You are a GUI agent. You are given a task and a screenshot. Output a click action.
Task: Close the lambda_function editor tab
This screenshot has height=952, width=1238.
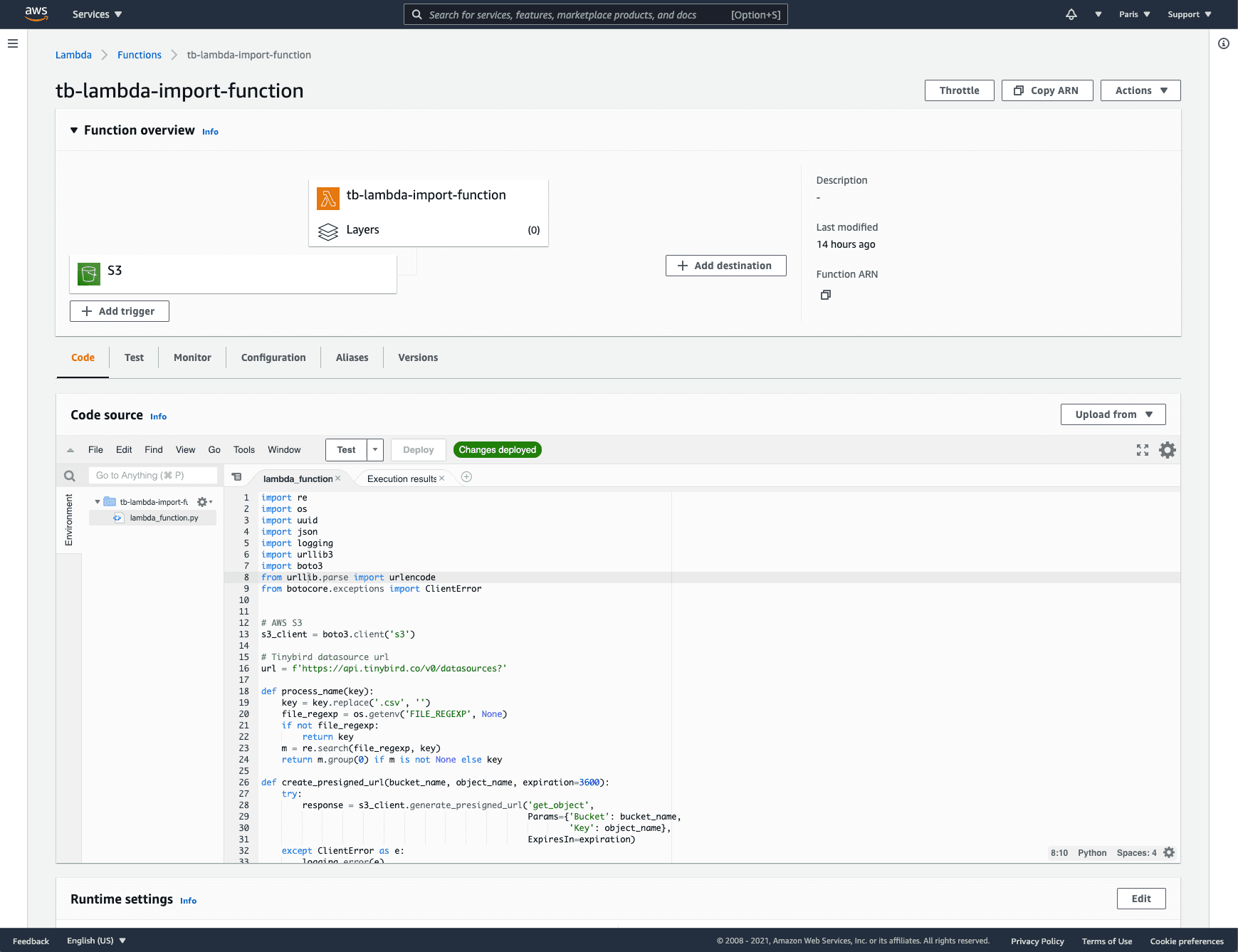point(338,478)
